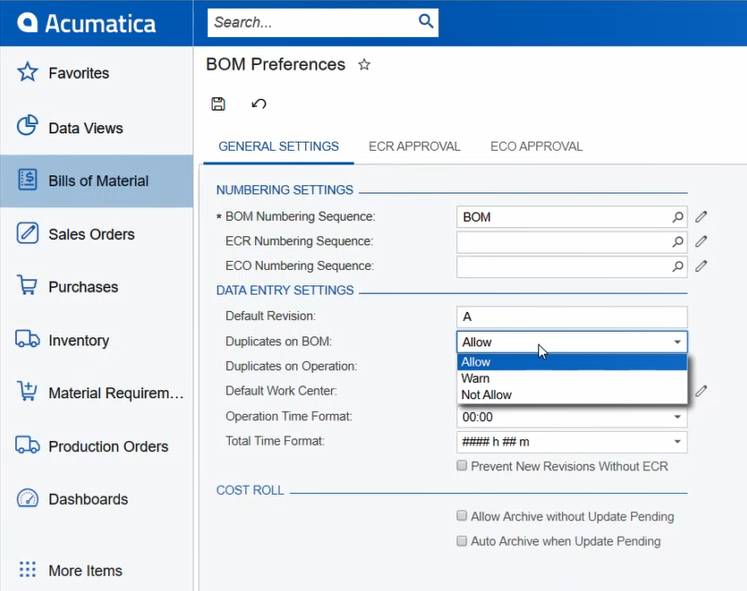This screenshot has width=747, height=591.
Task: Edit ECO Numbering Sequence pencil icon
Action: (701, 266)
